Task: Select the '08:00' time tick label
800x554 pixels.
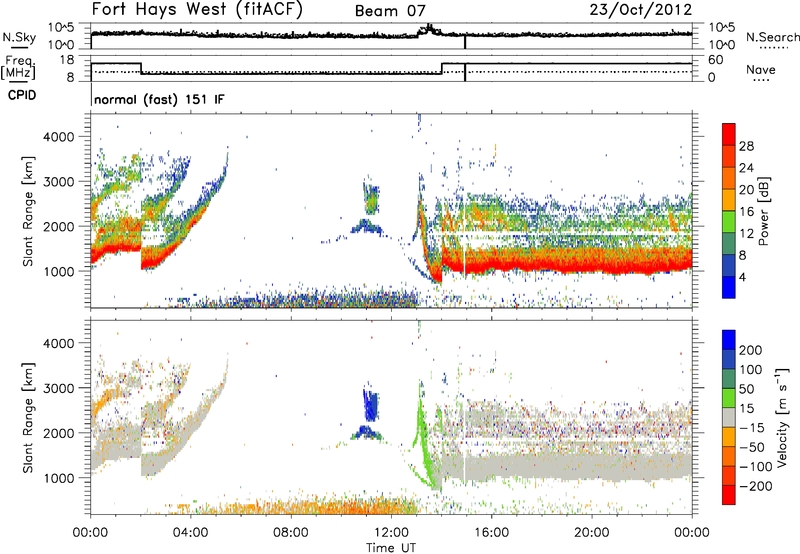Action: (x=291, y=533)
